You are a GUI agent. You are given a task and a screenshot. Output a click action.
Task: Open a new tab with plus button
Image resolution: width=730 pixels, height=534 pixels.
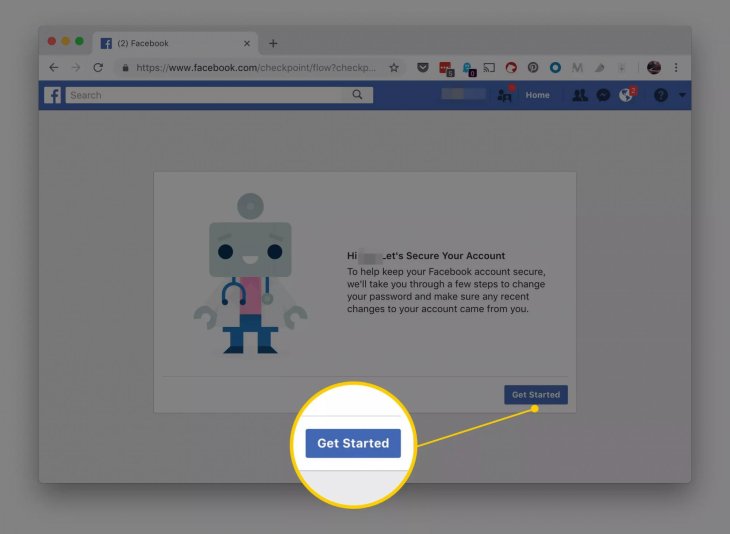coord(273,43)
